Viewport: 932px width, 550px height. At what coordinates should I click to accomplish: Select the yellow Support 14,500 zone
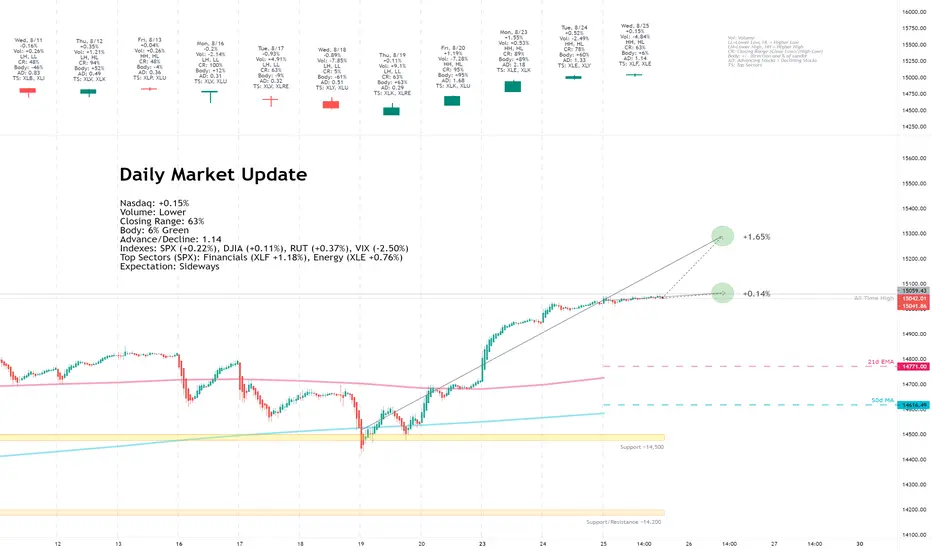[332, 438]
